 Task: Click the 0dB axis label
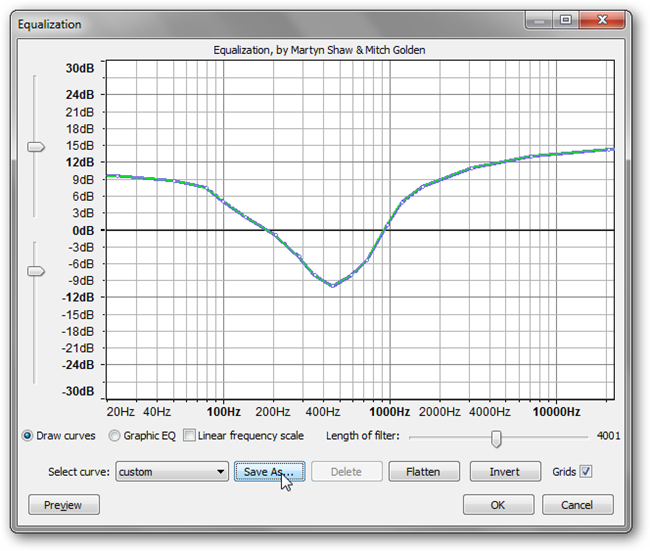tap(83, 231)
